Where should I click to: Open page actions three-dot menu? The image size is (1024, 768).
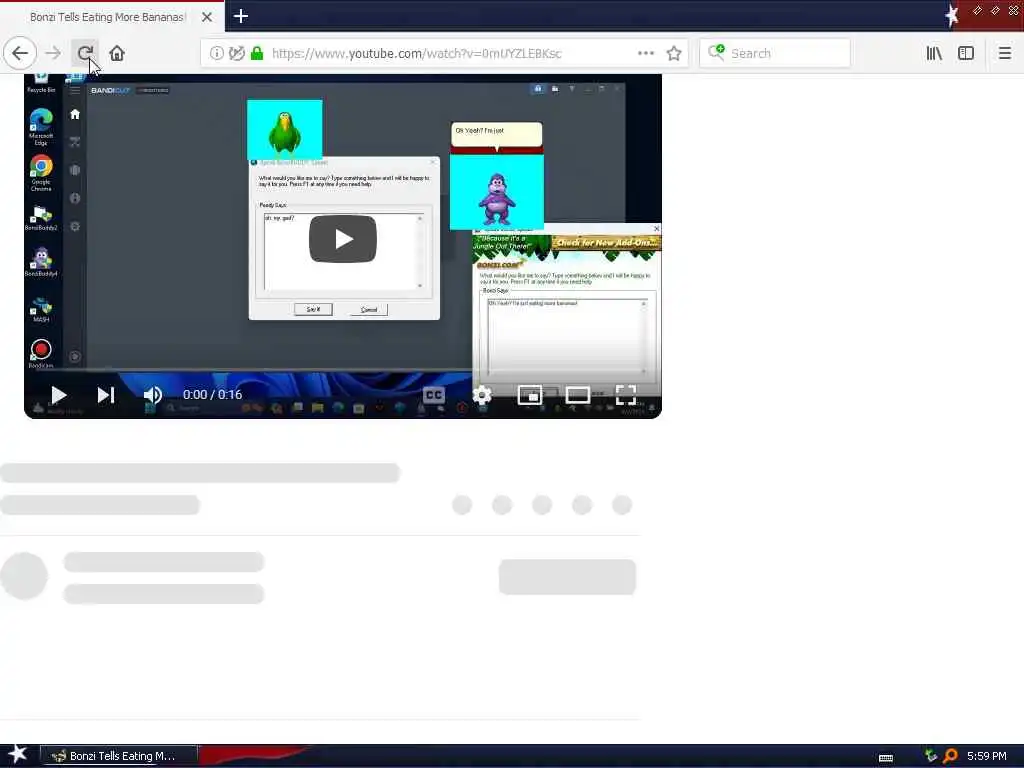click(x=646, y=53)
